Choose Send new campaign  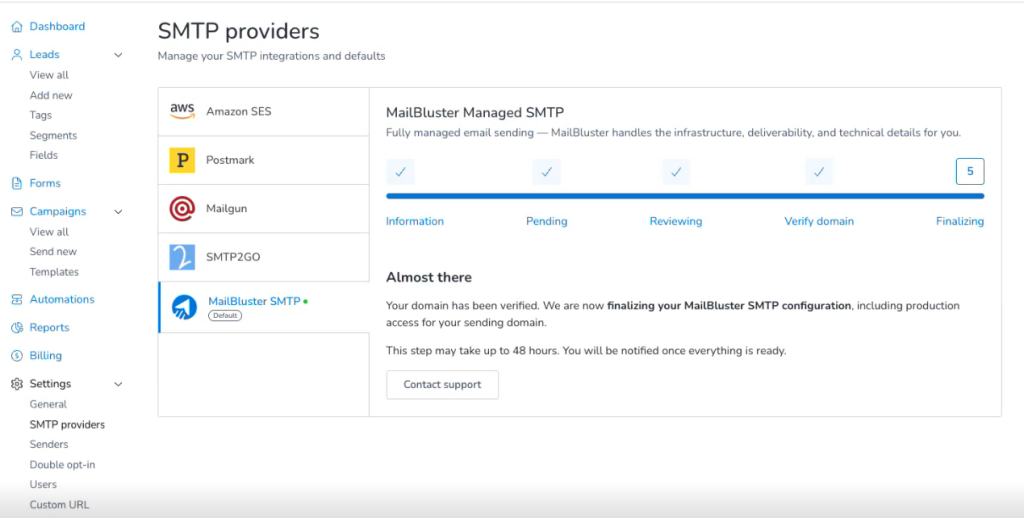point(53,251)
